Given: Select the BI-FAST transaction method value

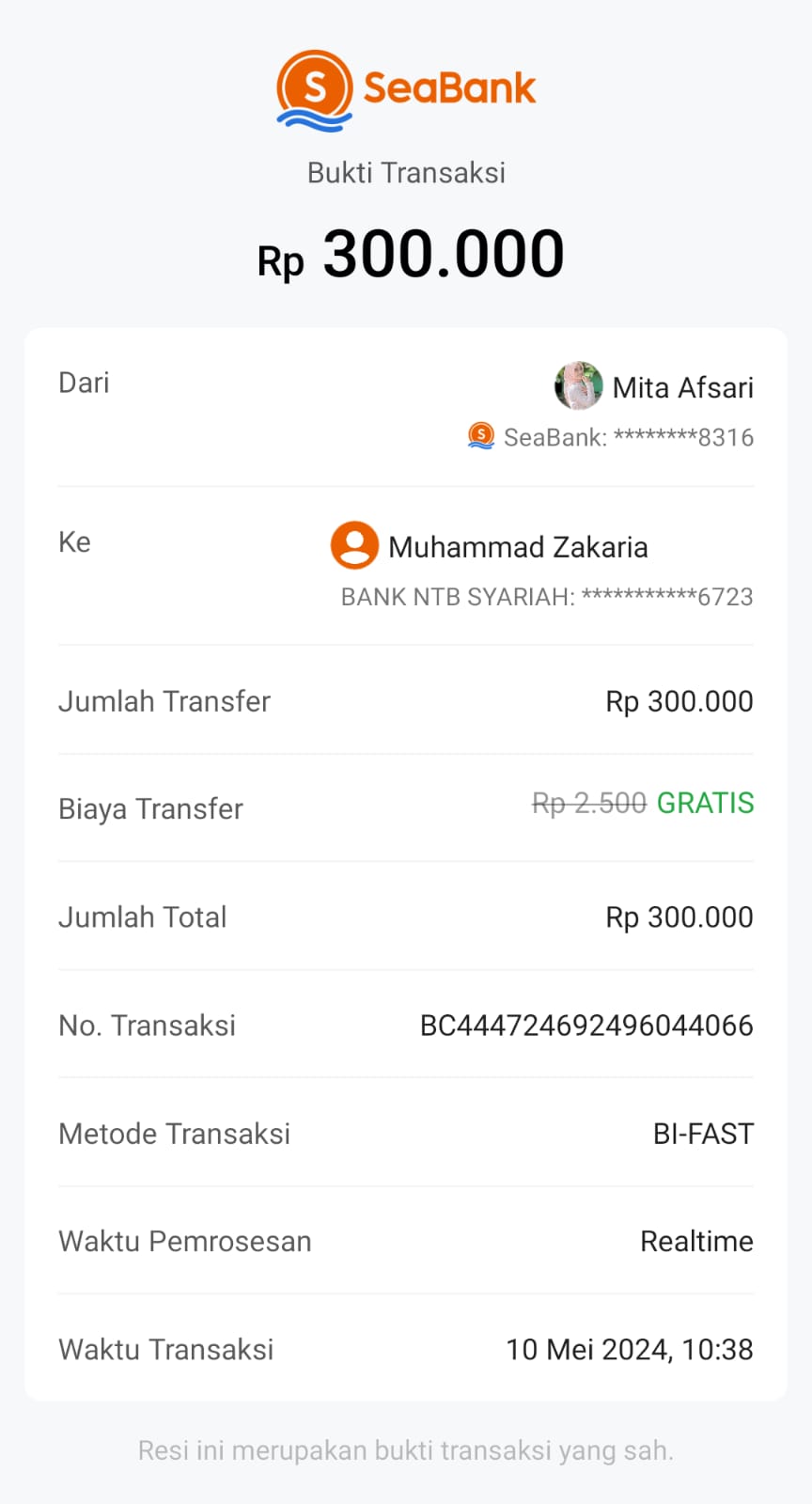Looking at the screenshot, I should (703, 1134).
